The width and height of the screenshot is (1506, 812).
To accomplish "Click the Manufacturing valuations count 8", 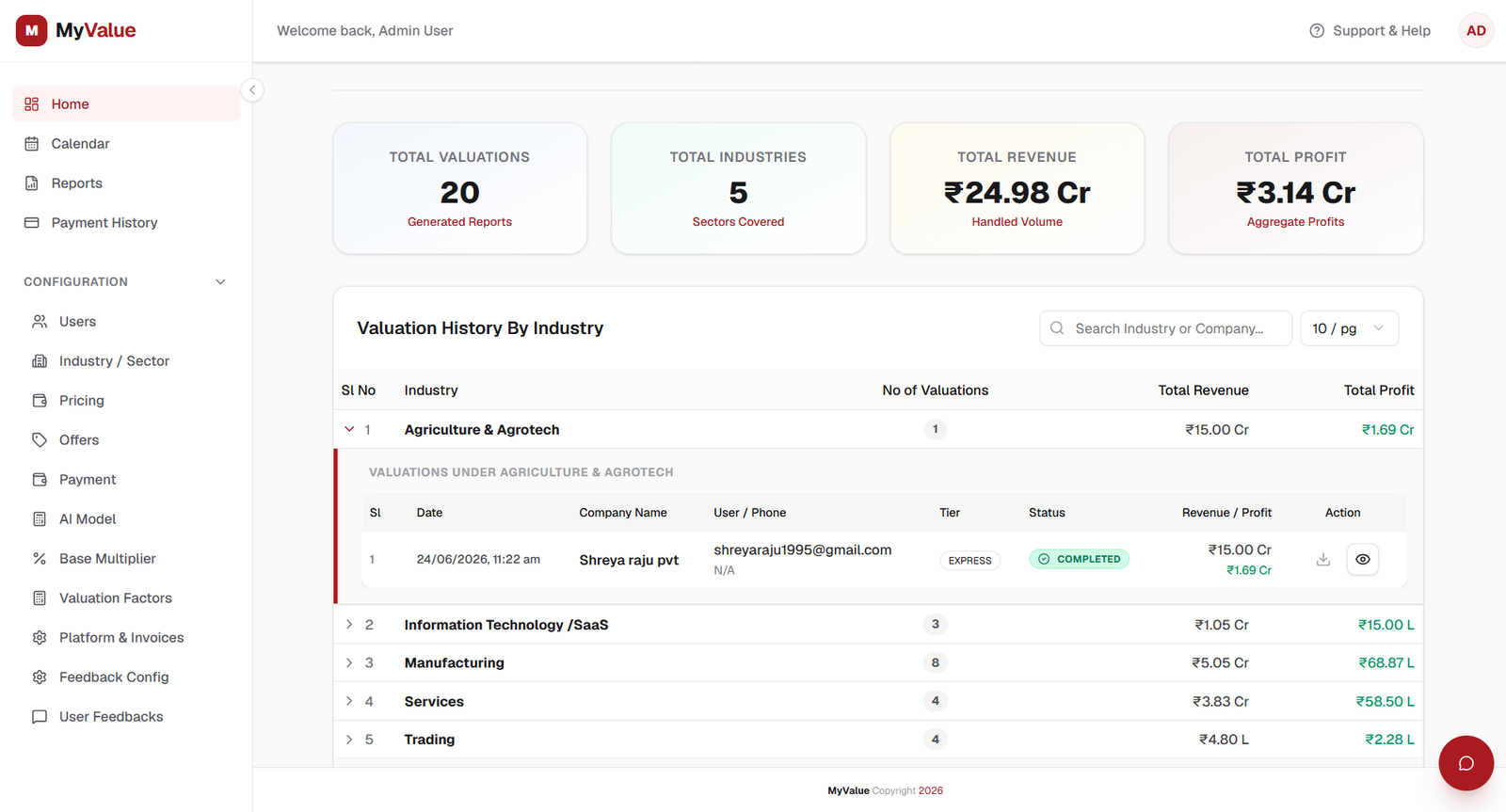I will [x=935, y=662].
